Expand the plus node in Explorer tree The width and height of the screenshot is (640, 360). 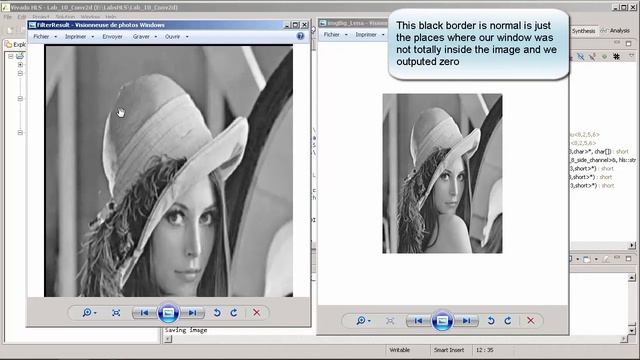pos(20,64)
